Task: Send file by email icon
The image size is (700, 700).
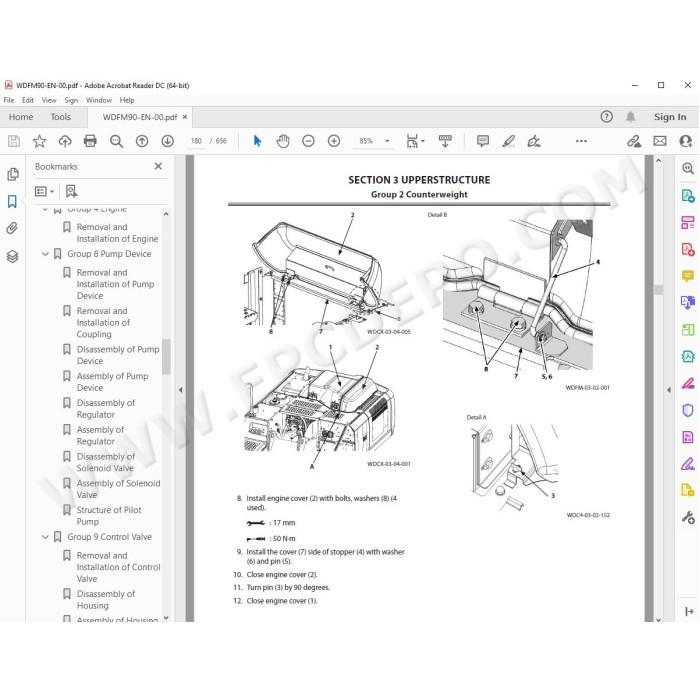Action: tap(660, 141)
